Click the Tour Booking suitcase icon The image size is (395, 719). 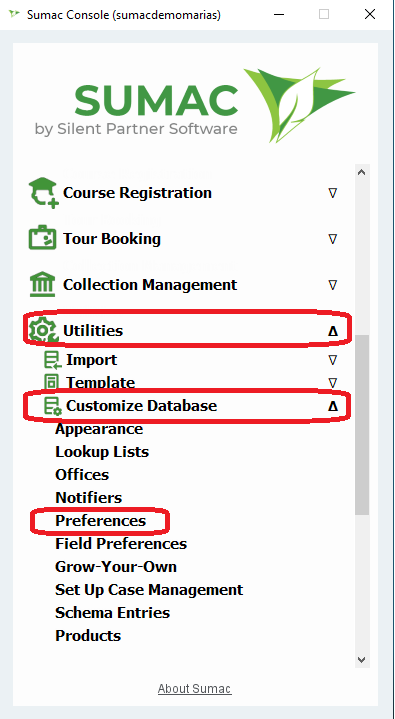coord(43,239)
